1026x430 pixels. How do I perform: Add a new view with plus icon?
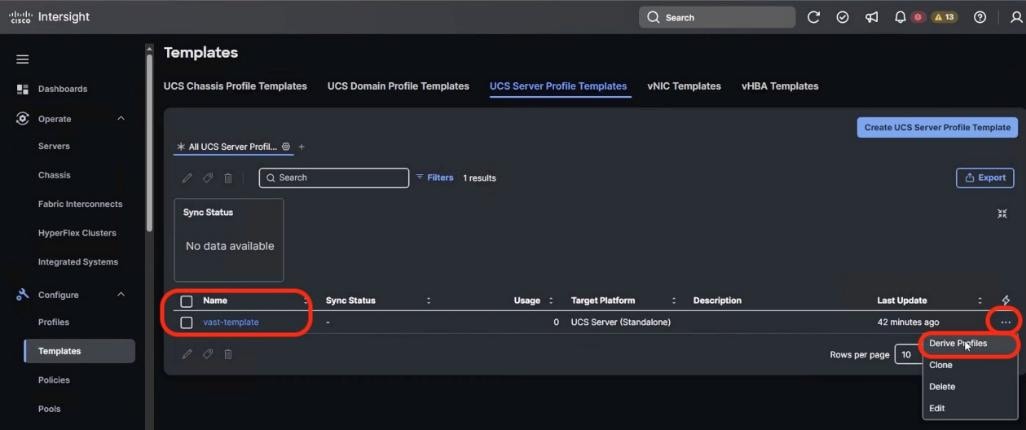click(x=302, y=147)
